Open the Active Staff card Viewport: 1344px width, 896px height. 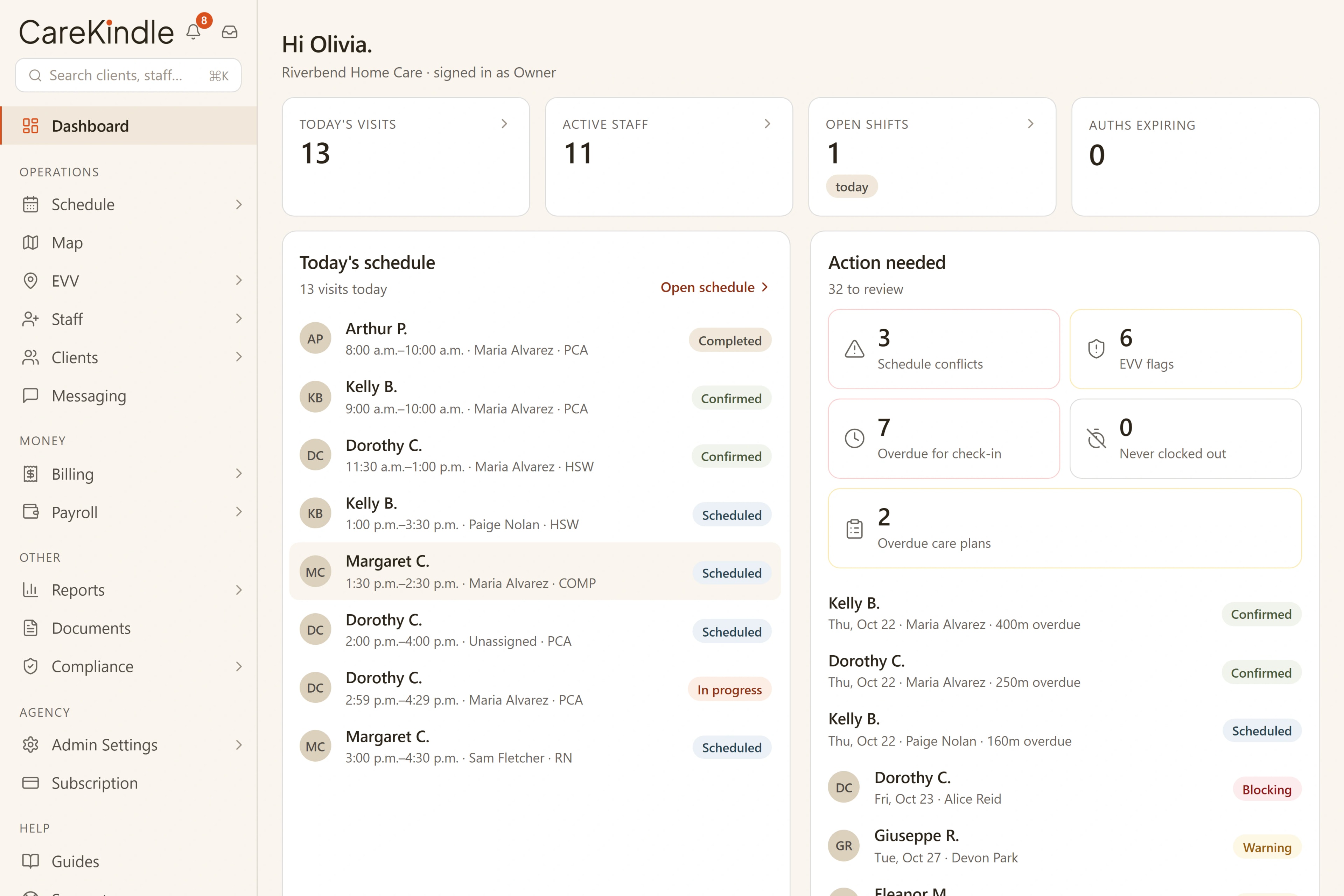point(669,156)
